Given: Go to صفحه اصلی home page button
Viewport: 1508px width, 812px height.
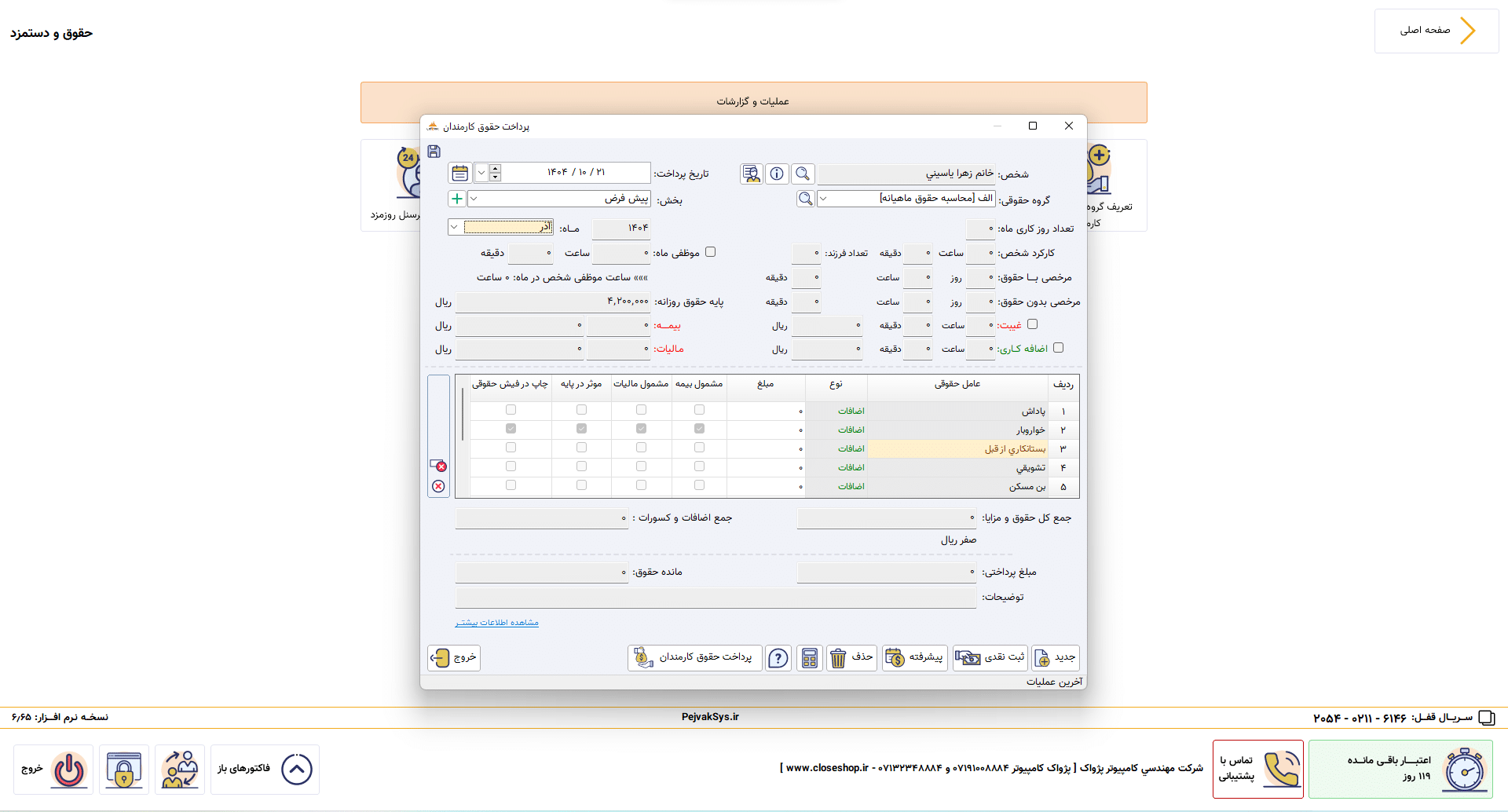Looking at the screenshot, I should click(1437, 31).
